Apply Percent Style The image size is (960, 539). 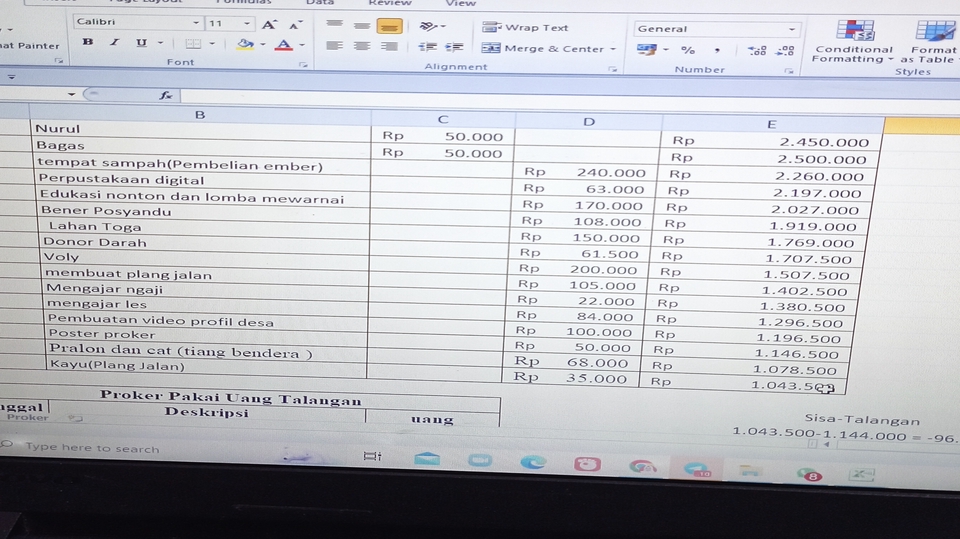[688, 50]
